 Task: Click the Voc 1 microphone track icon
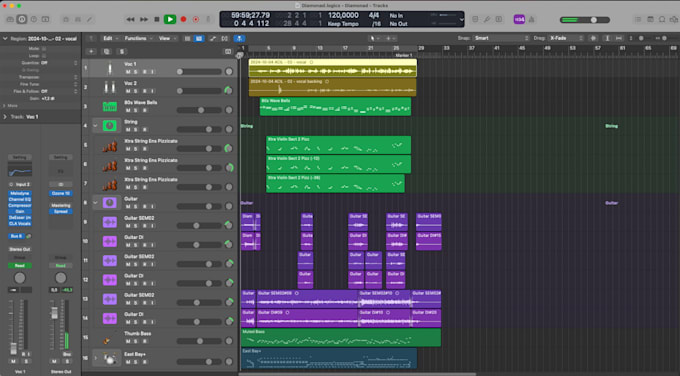click(x=109, y=68)
